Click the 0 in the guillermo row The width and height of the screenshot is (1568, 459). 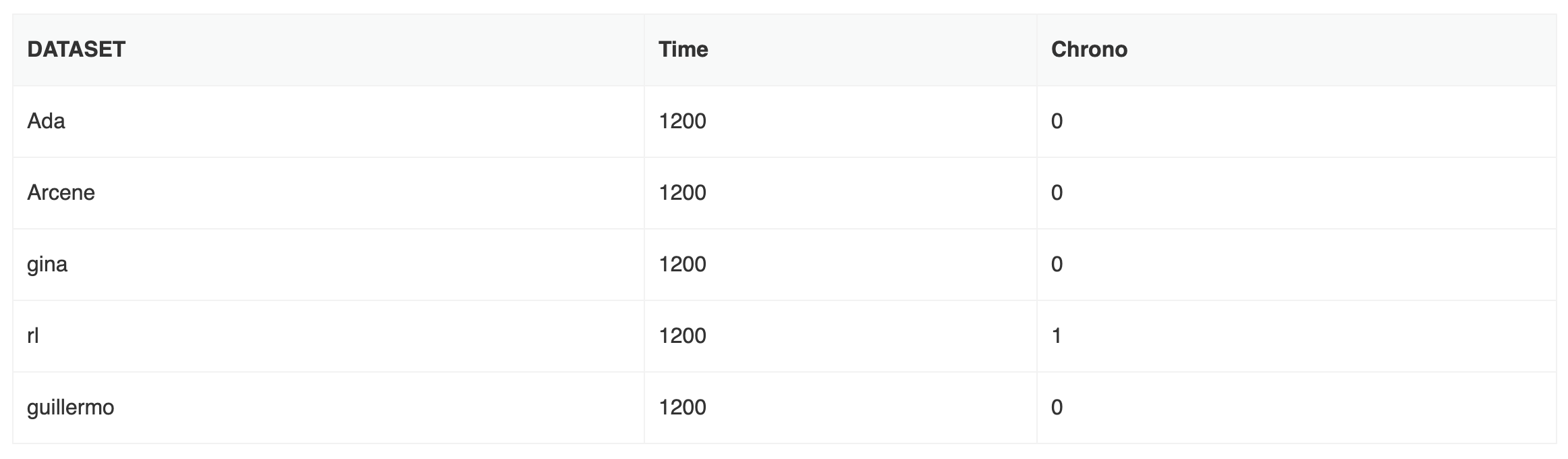tap(1057, 407)
